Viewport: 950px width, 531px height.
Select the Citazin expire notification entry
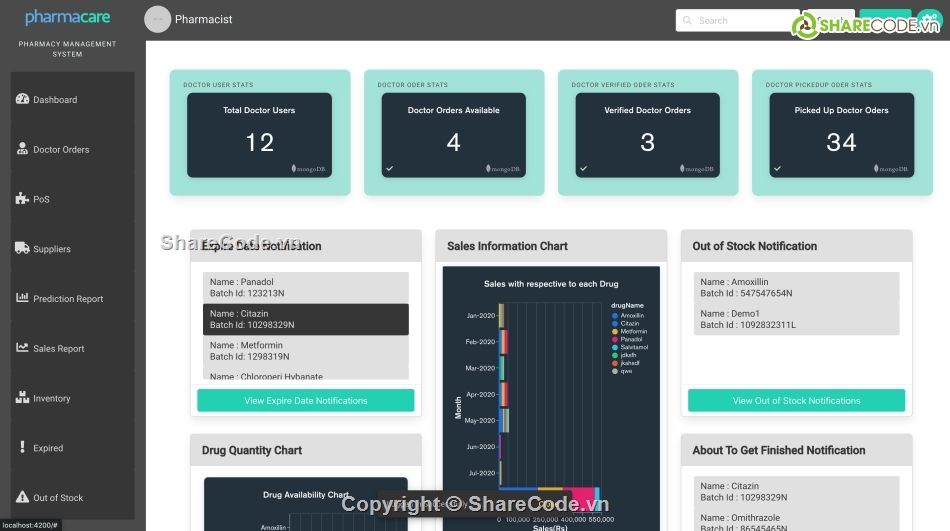[x=305, y=319]
